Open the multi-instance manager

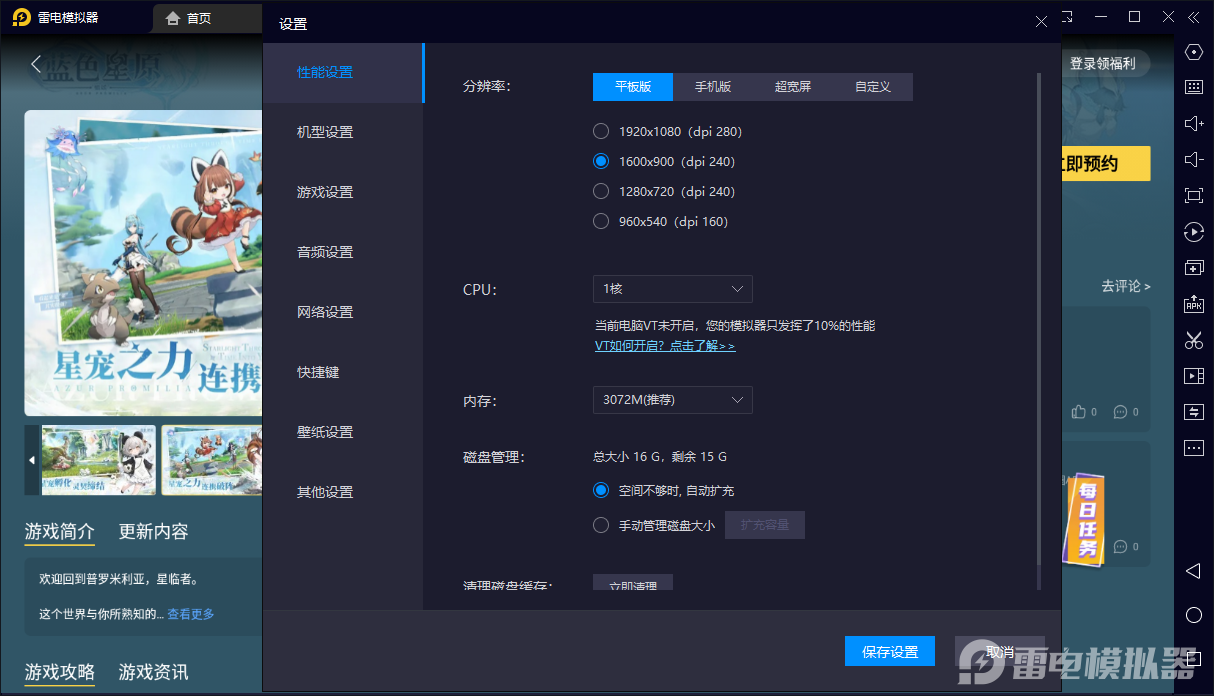1193,267
